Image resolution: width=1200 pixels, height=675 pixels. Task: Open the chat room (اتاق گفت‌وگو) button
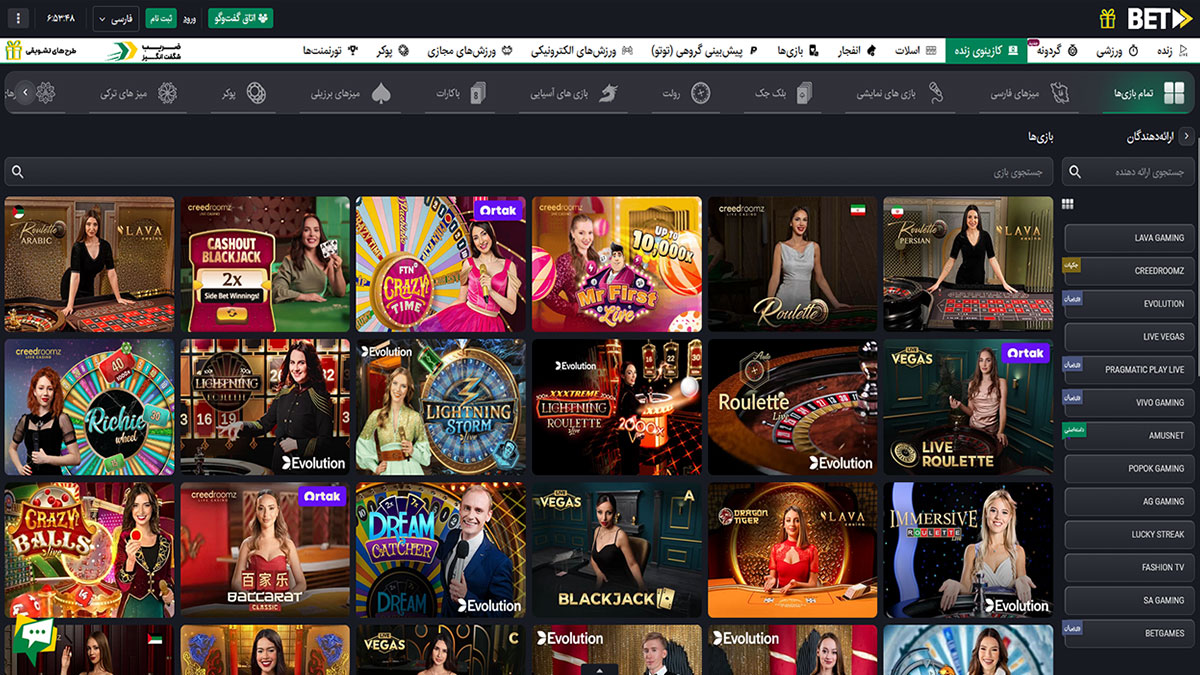240,19
